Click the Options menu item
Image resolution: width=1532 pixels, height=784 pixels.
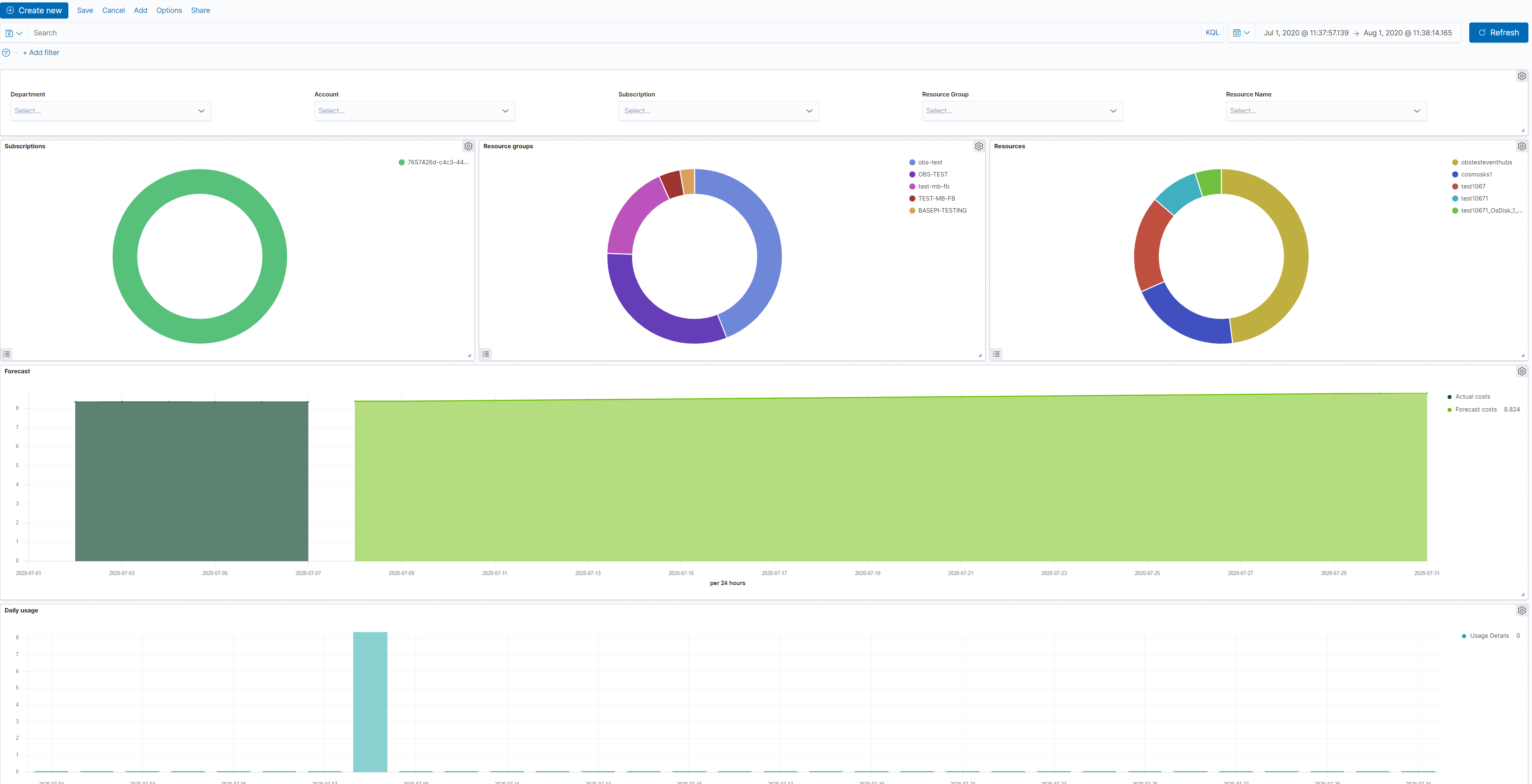[169, 10]
